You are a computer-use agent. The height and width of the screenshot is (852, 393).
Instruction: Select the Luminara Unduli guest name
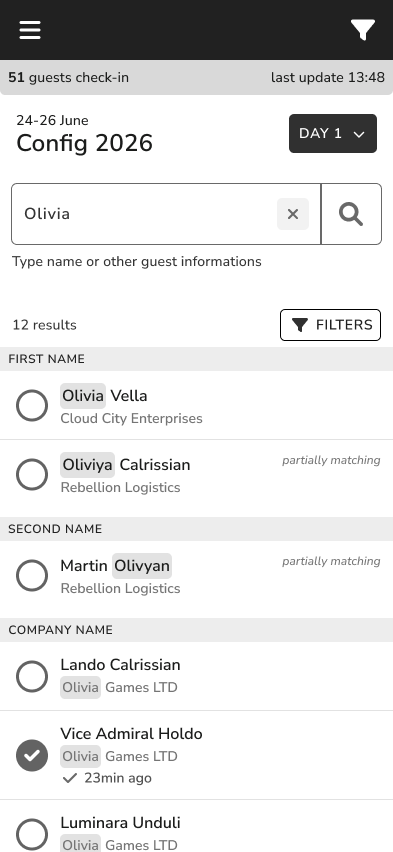[x=120, y=823]
